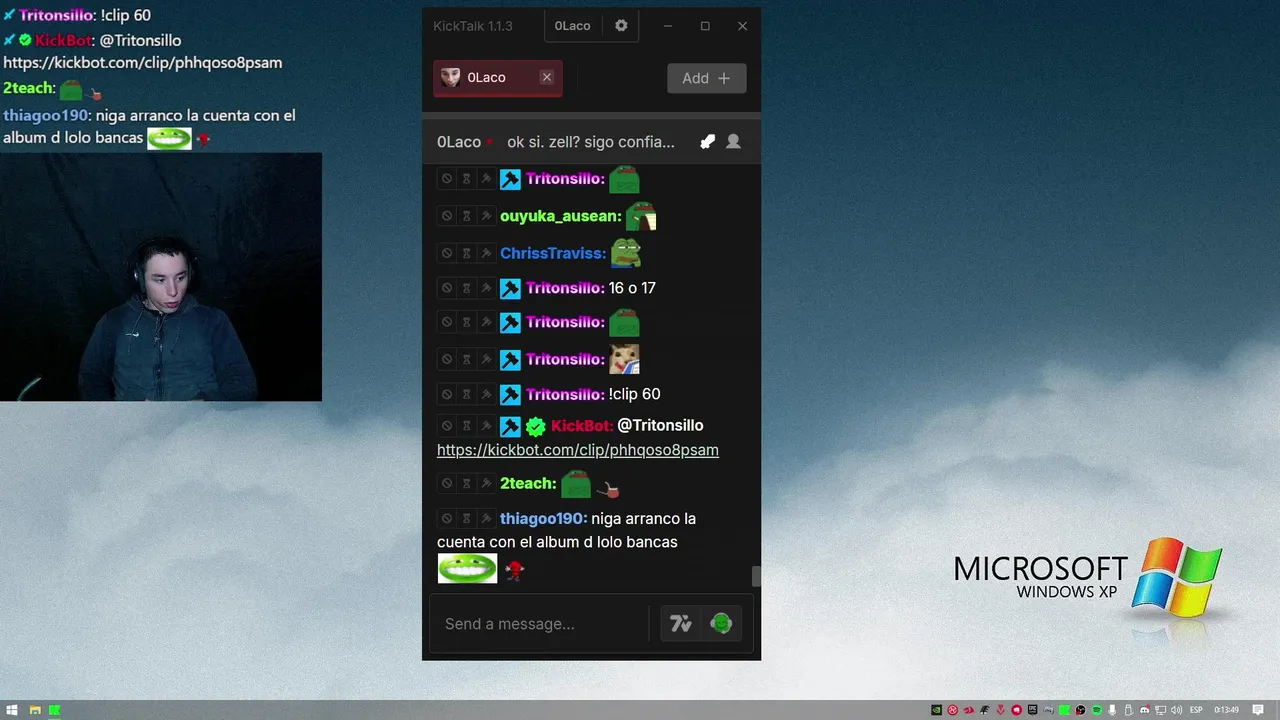Click gavel icon on ouyuka_ausean's message
Viewport: 1280px width, 720px height.
[x=486, y=215]
